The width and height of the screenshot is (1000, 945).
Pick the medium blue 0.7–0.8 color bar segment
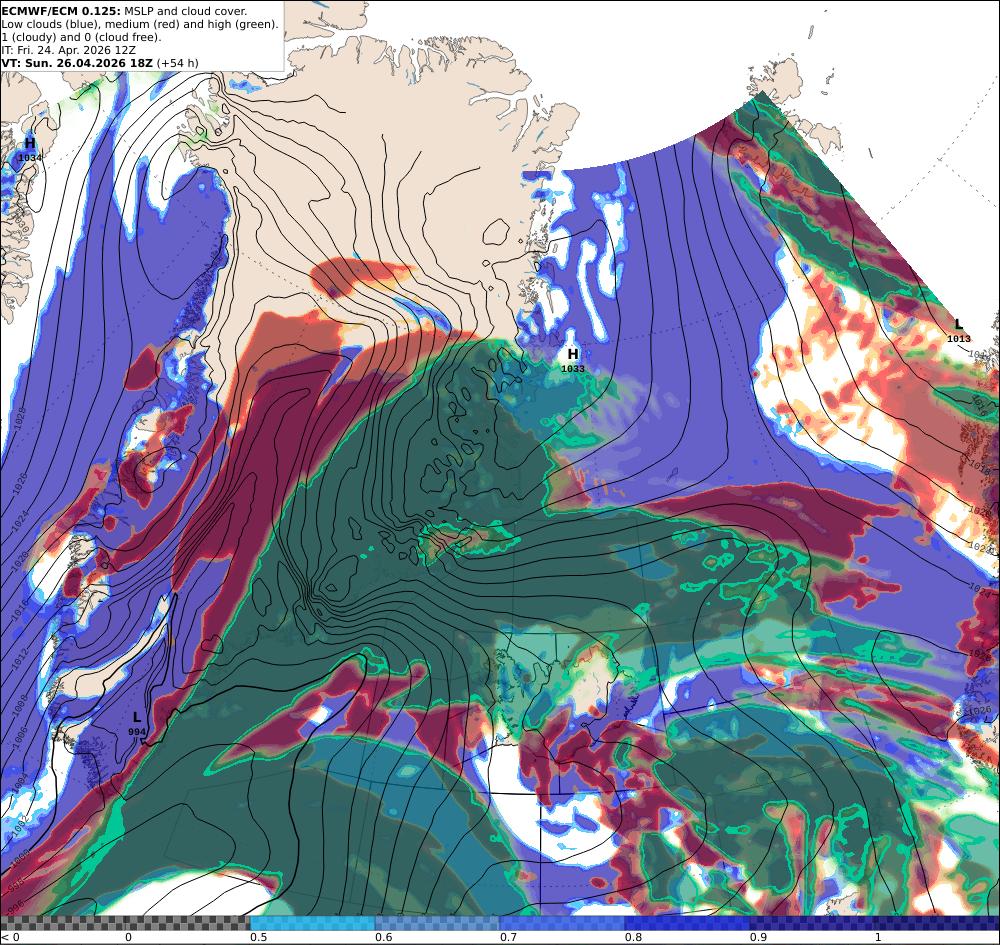coord(562,923)
